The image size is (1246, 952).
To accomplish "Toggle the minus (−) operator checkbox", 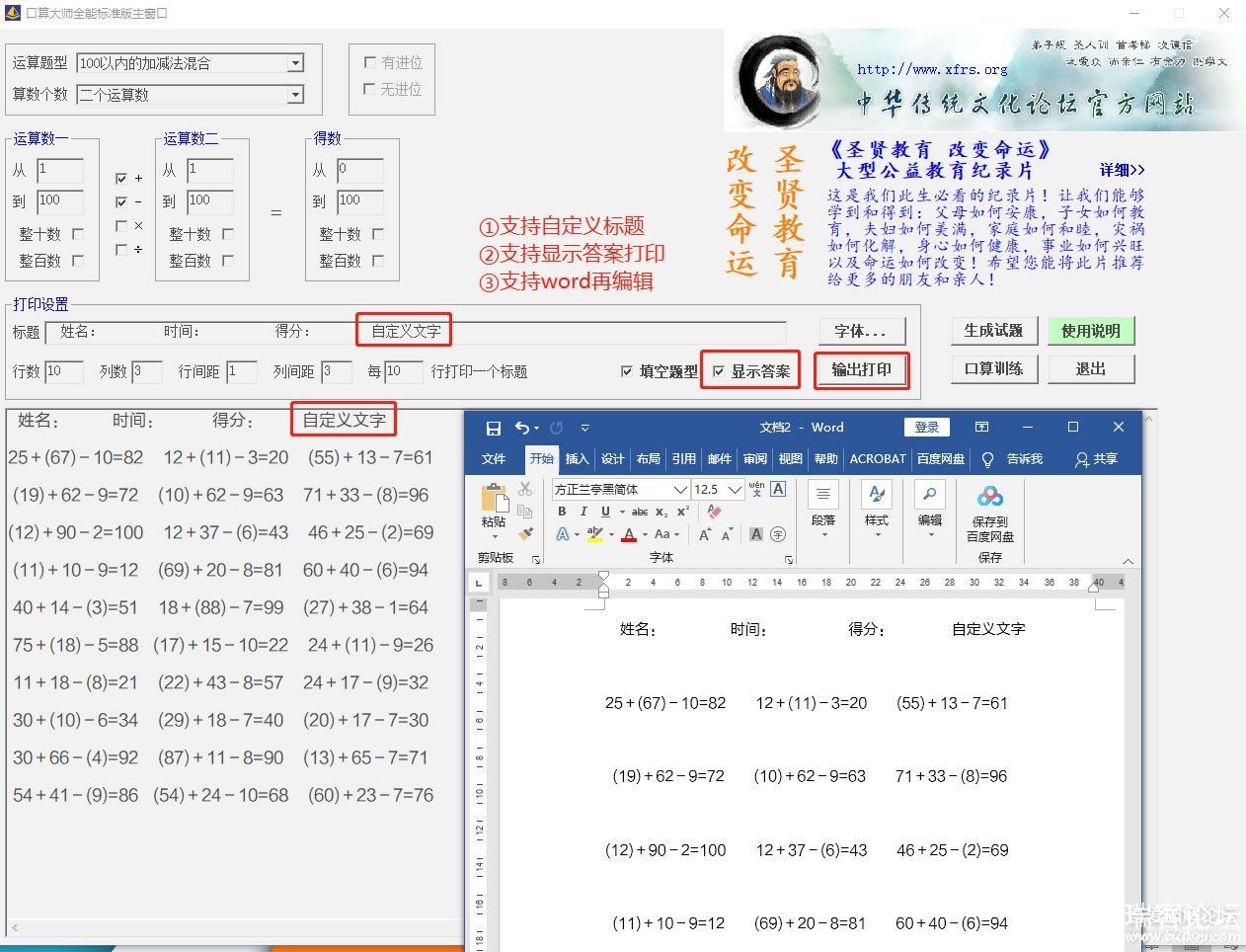I will [x=121, y=202].
